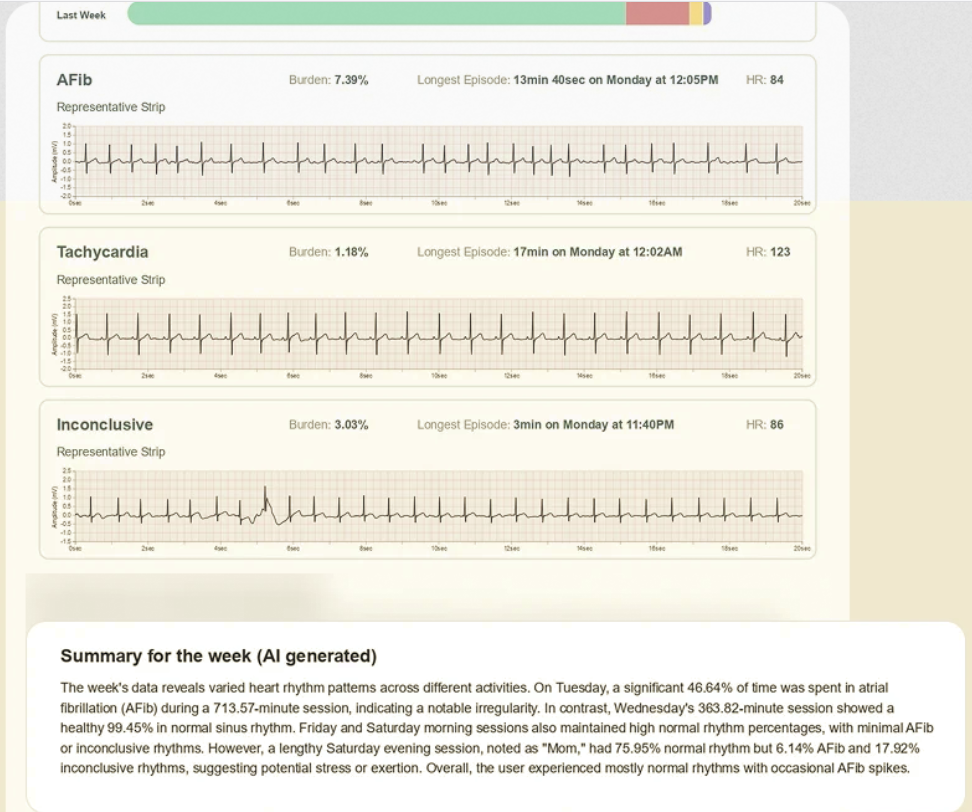972x812 pixels.
Task: Click the AFib burden value 7.39%
Action: click(351, 80)
